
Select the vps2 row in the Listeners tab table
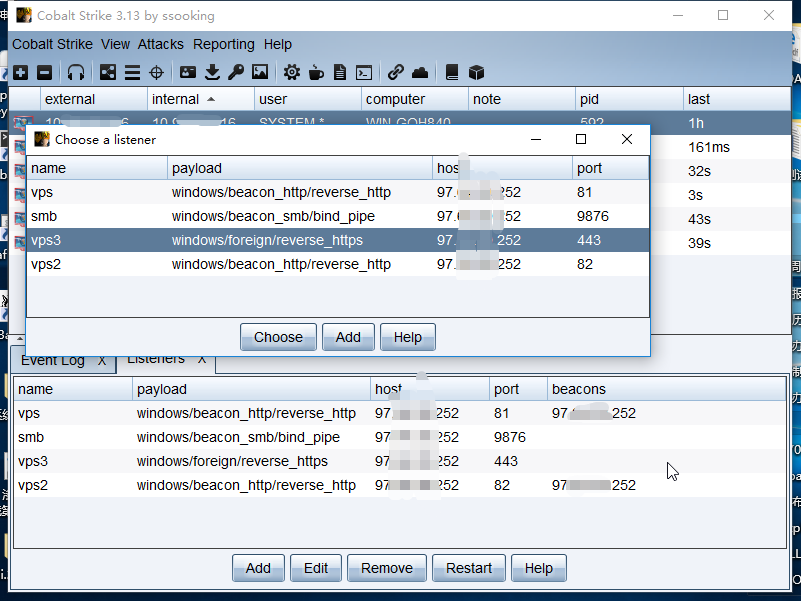tap(400, 485)
